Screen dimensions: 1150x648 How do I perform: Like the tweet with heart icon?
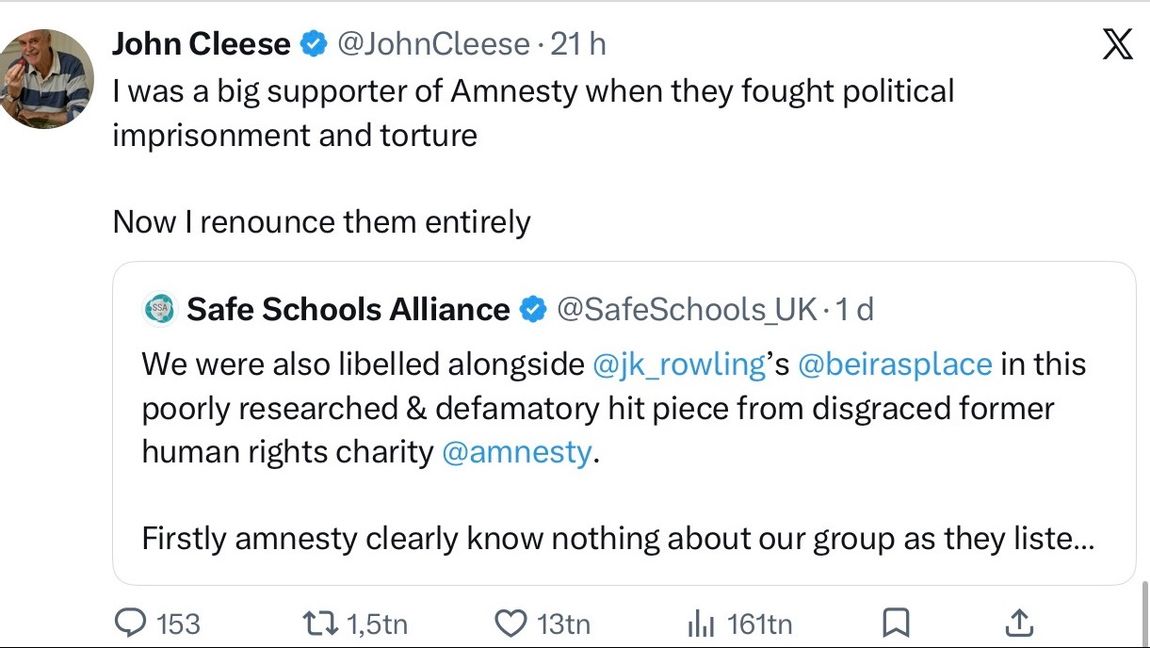click(x=510, y=624)
